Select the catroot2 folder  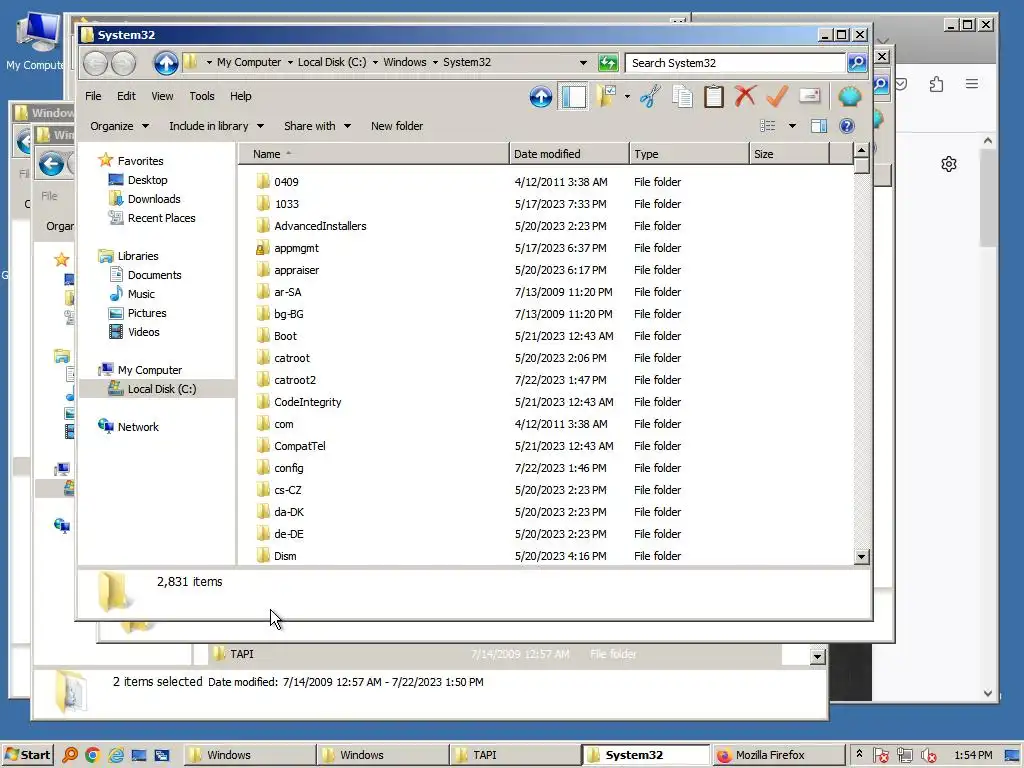coord(295,380)
